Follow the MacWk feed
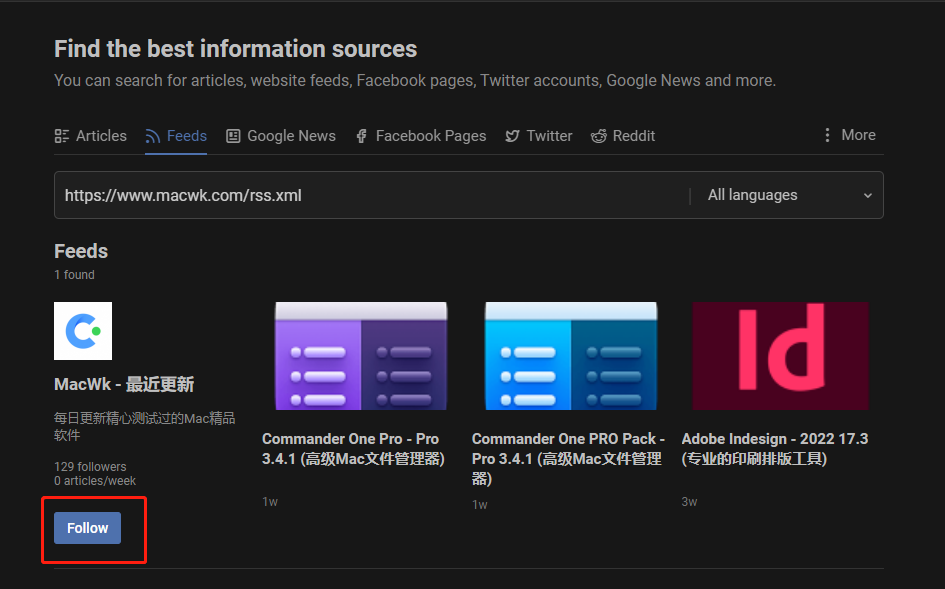Screen dimensions: 945x589 coord(88,528)
